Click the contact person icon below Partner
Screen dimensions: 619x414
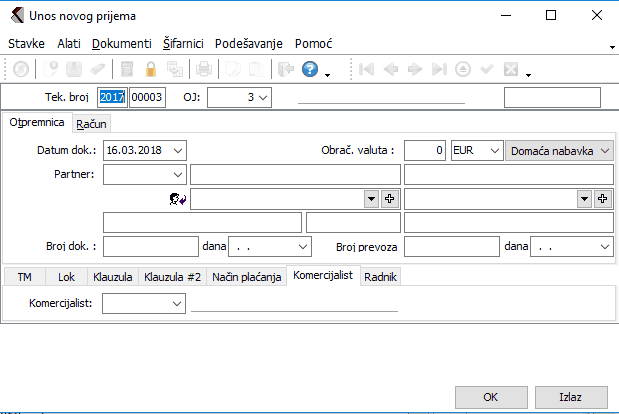[179, 199]
